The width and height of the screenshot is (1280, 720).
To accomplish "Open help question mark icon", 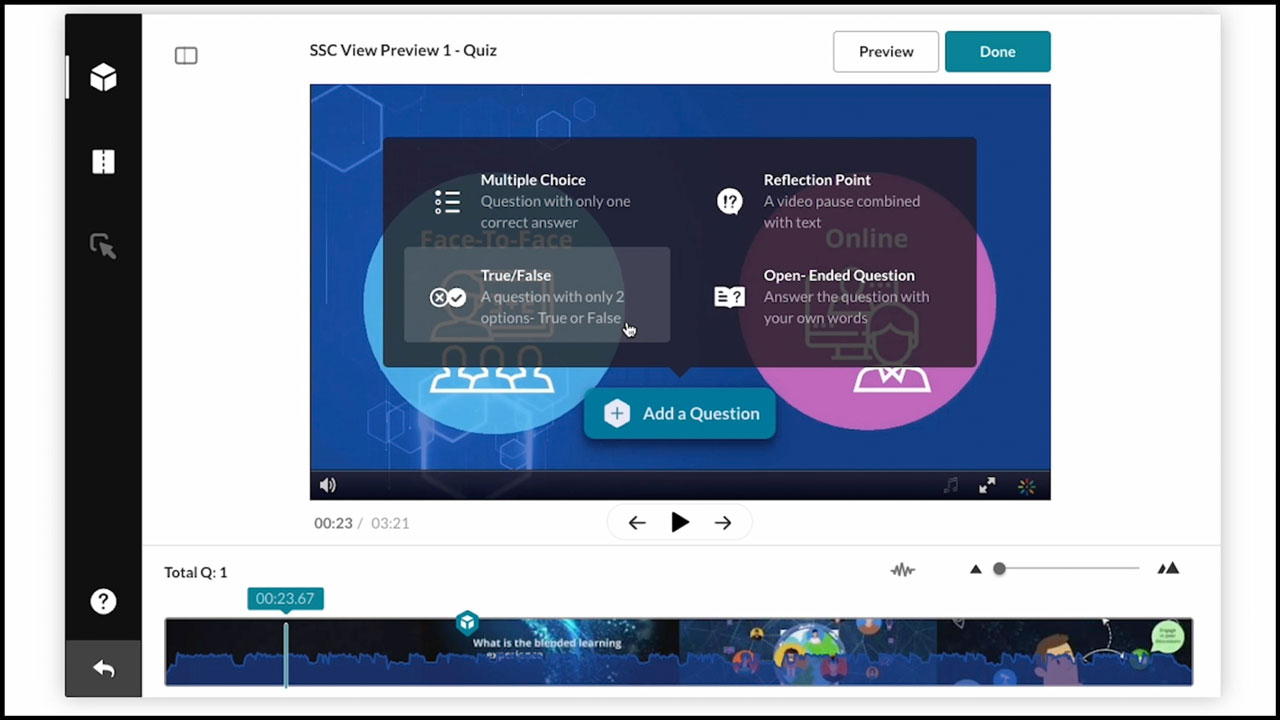I will (x=103, y=601).
